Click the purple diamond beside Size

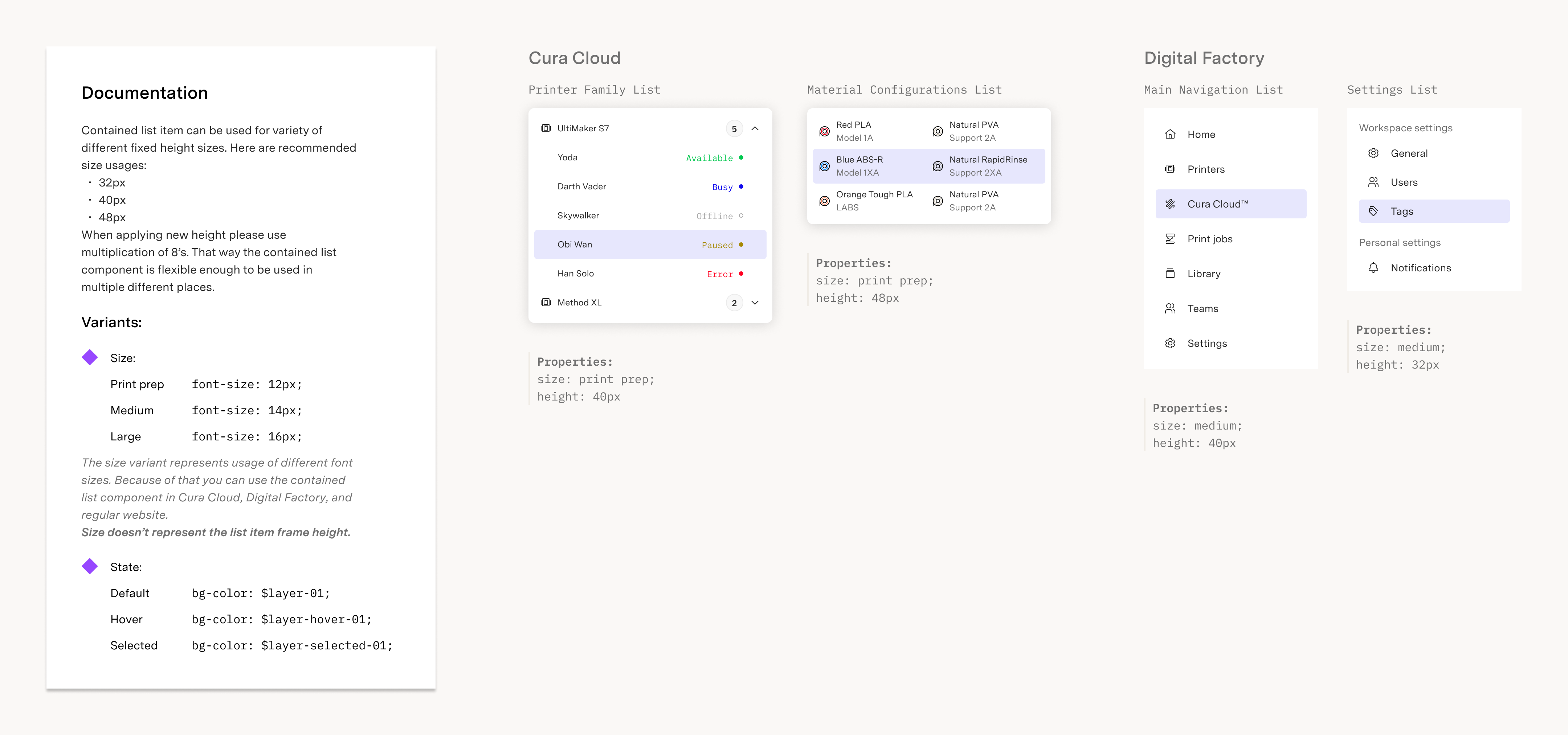coord(90,357)
